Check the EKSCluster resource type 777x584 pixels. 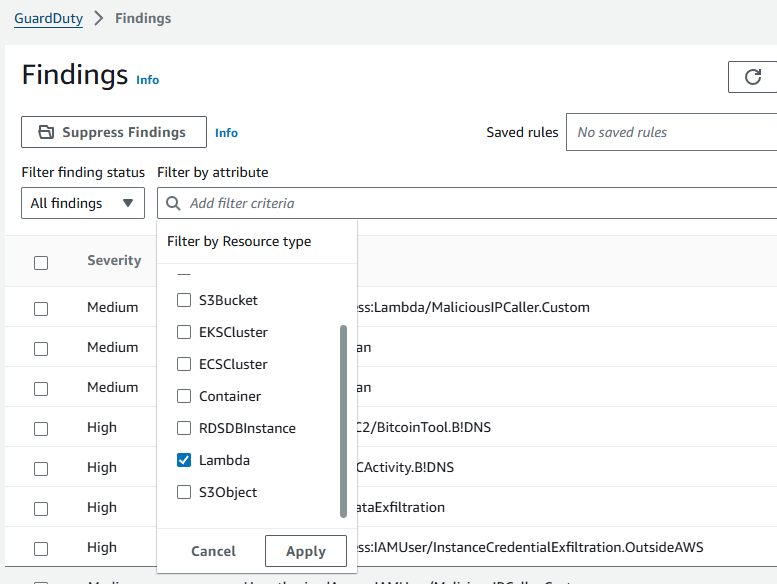[184, 332]
